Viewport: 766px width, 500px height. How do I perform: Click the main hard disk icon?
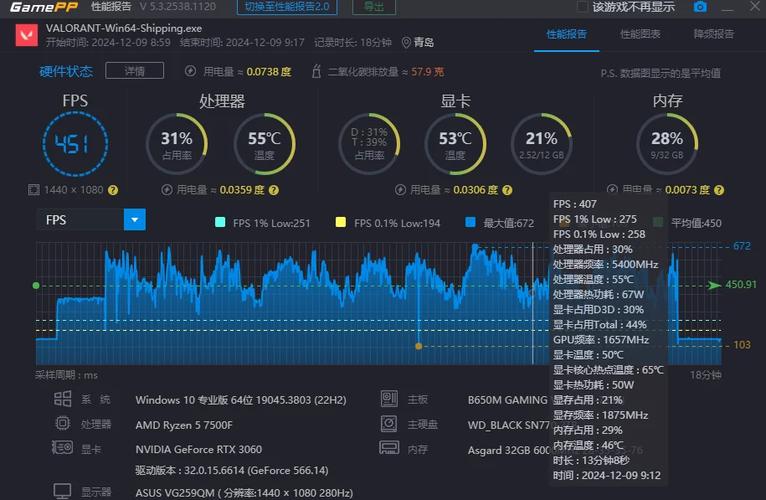point(389,423)
